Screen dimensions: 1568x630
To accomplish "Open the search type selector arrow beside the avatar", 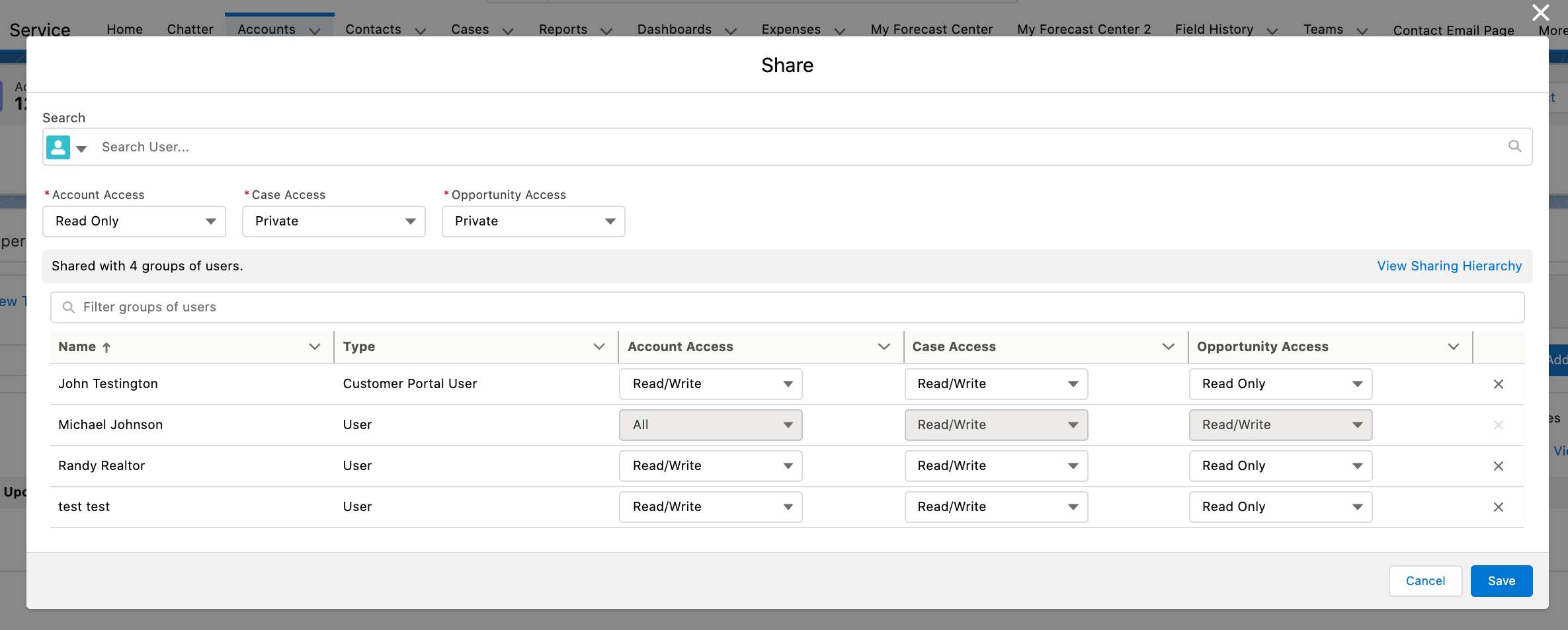I will [x=81, y=149].
